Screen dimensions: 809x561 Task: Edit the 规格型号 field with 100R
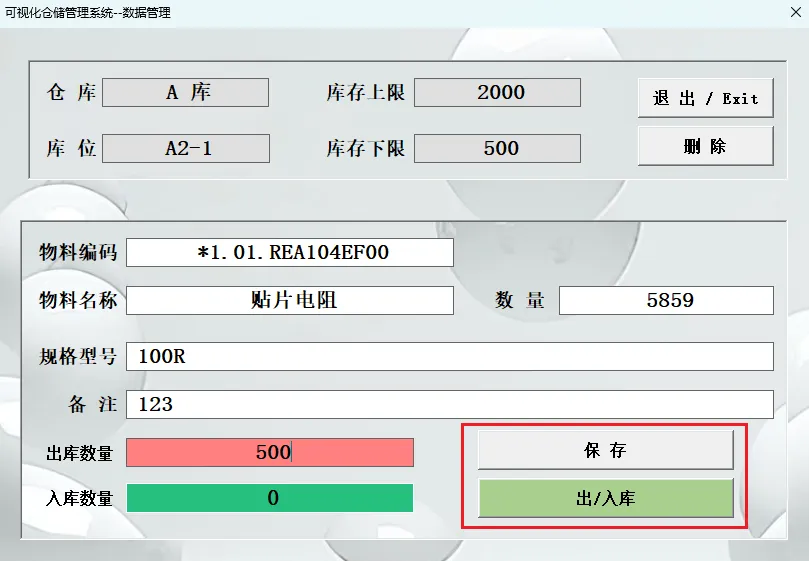coord(450,356)
